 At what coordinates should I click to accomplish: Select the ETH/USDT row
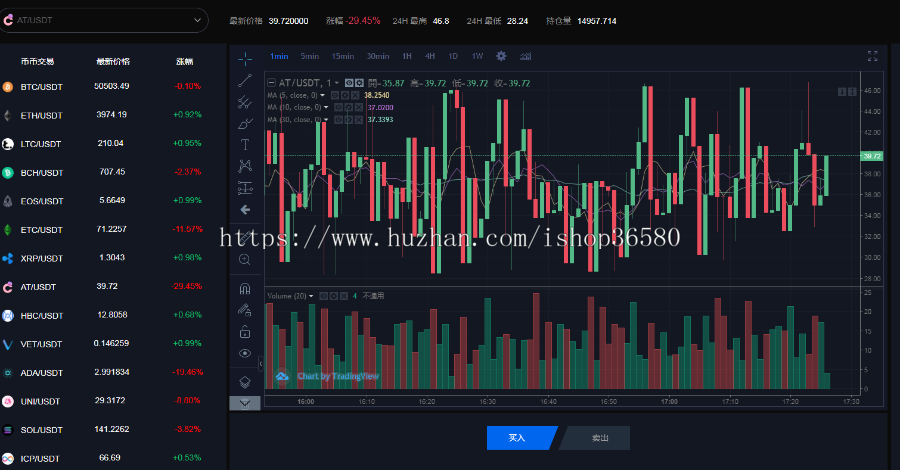(x=112, y=115)
